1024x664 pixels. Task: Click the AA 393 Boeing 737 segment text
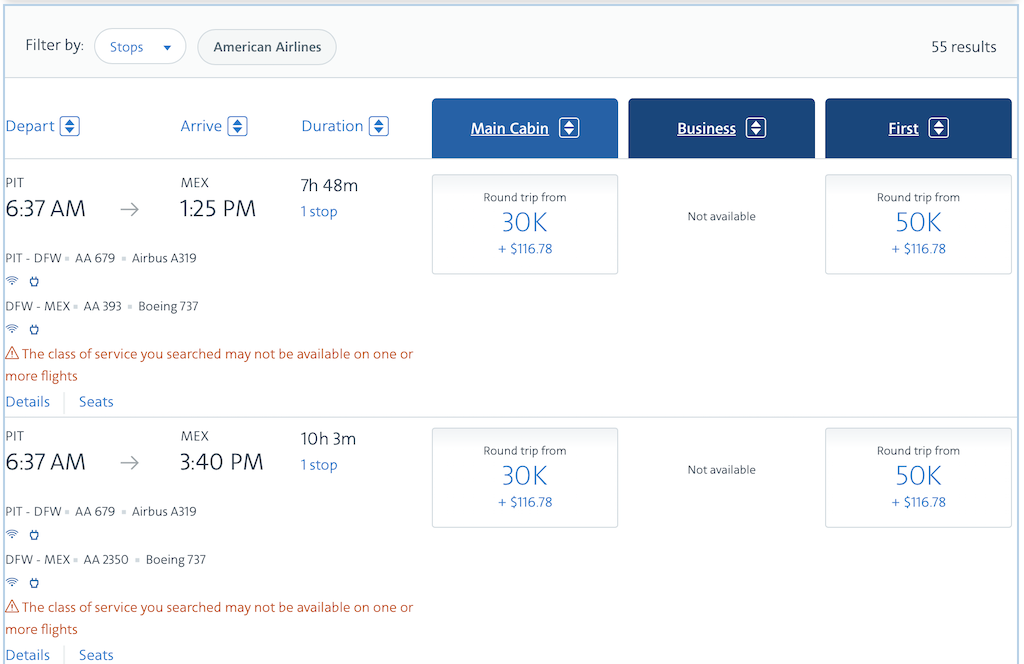click(102, 306)
